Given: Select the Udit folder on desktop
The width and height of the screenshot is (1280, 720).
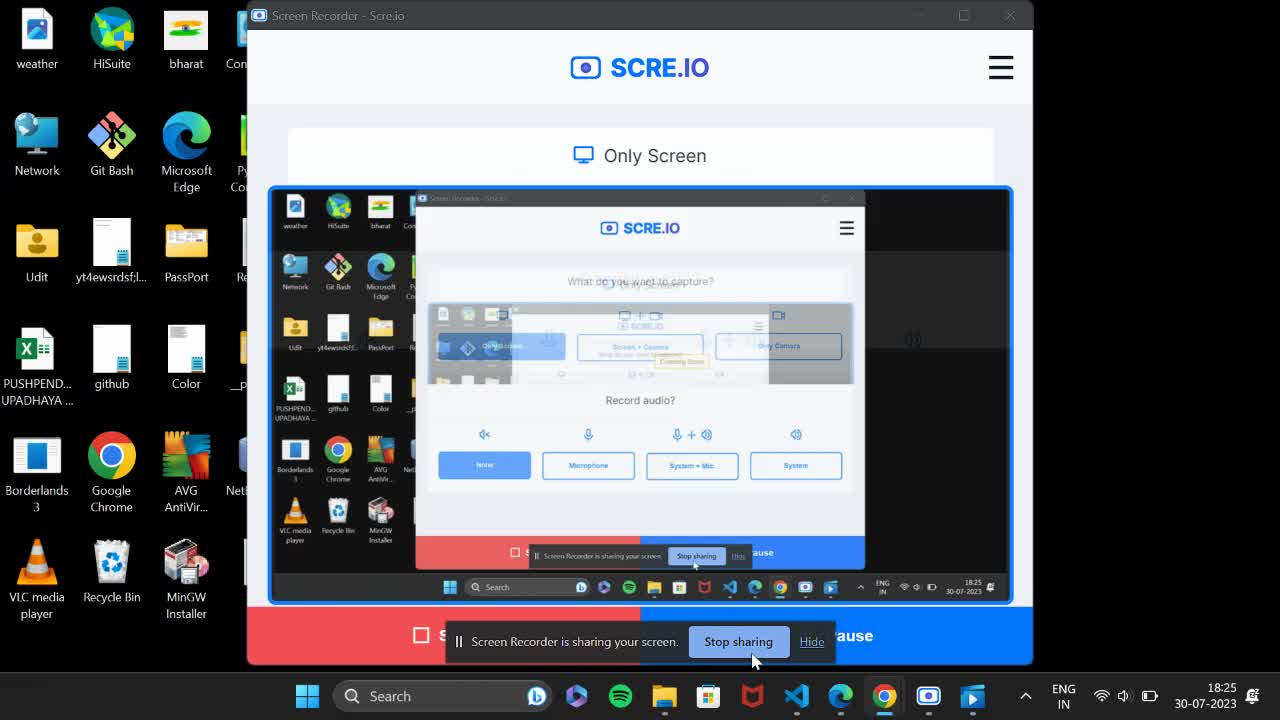Looking at the screenshot, I should pyautogui.click(x=37, y=253).
